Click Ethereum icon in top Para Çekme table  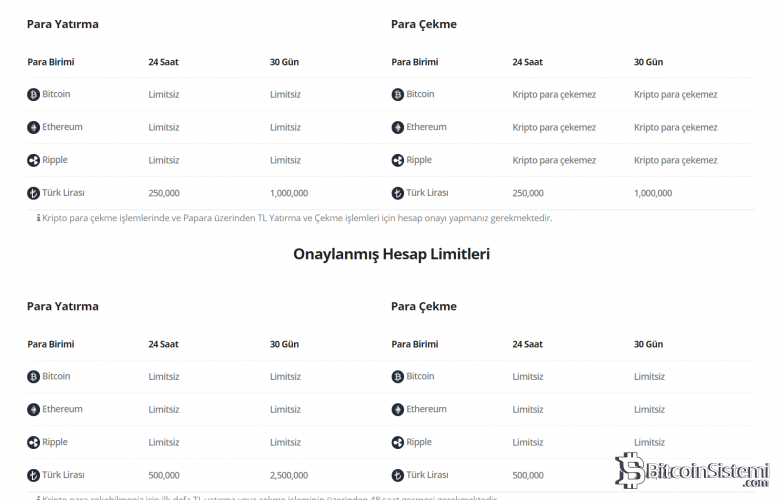pyautogui.click(x=397, y=128)
